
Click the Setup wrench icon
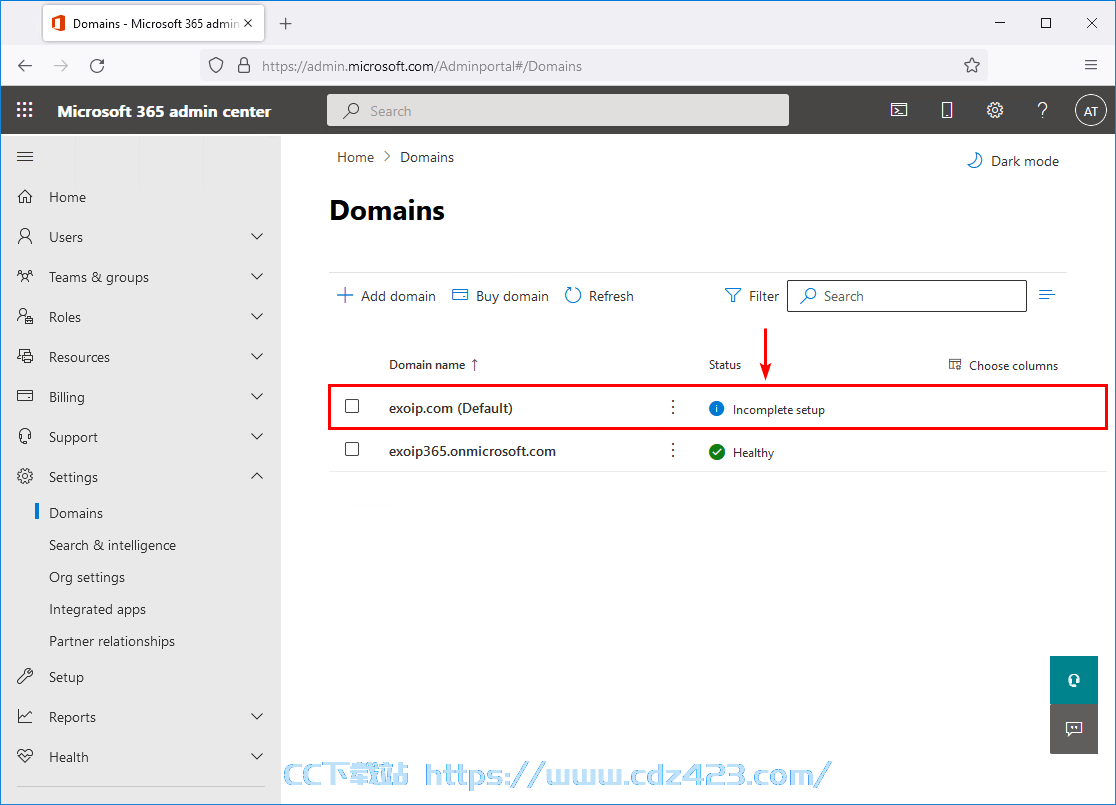tap(25, 676)
